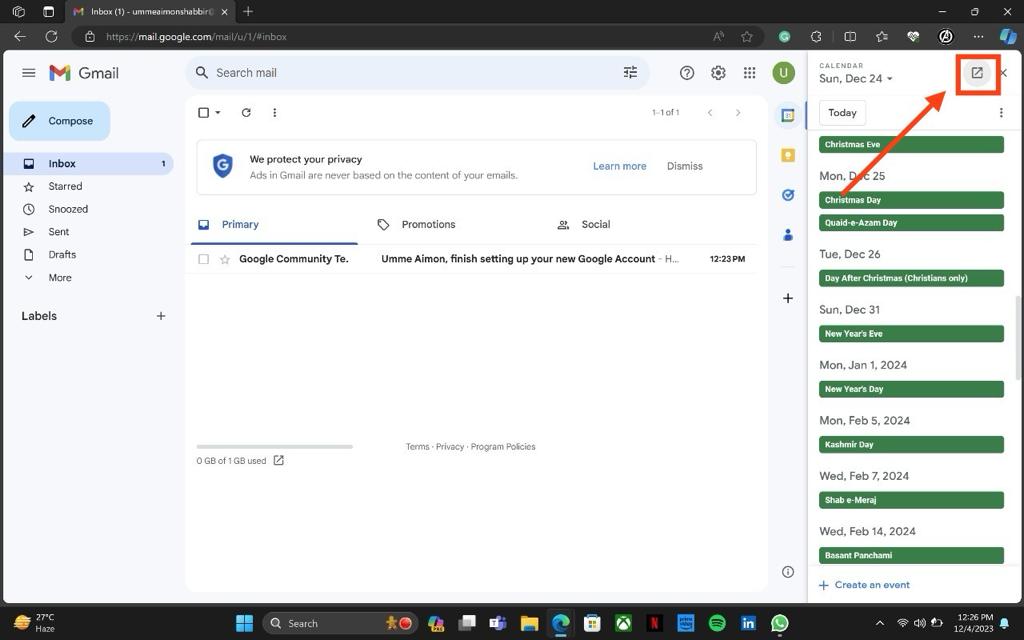Image resolution: width=1024 pixels, height=640 pixels.
Task: Show search options in search bar
Action: [630, 73]
